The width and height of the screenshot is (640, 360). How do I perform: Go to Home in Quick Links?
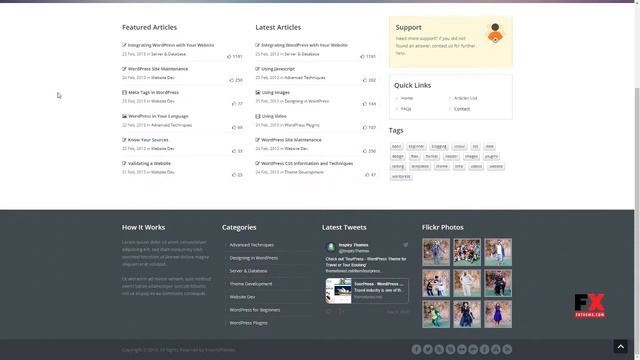407,98
